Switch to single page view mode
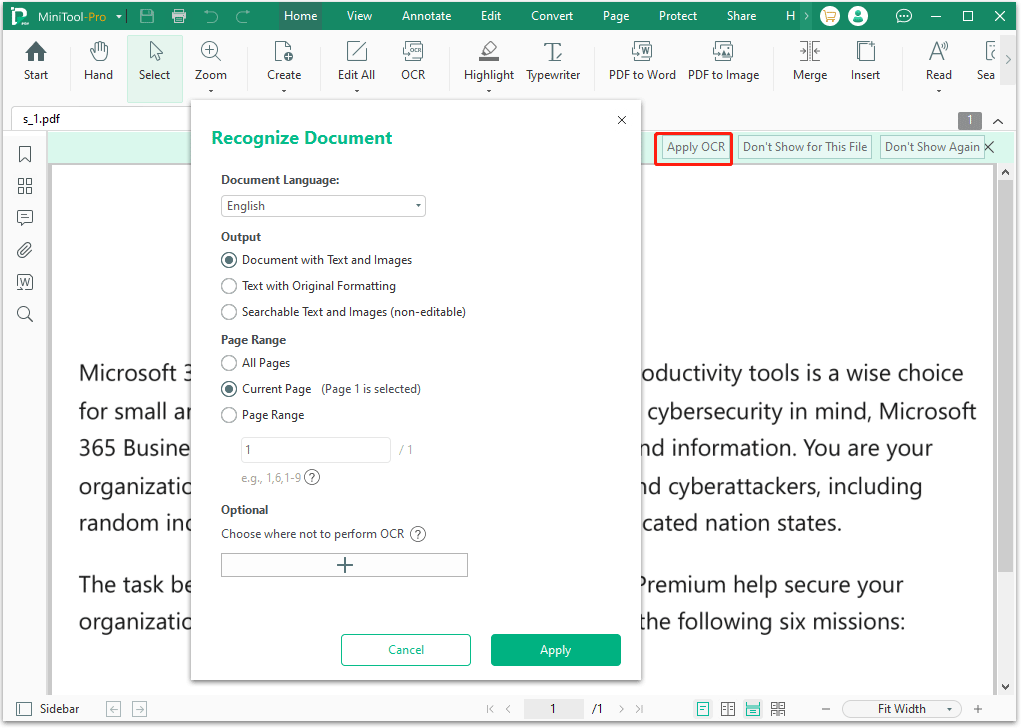 coord(703,709)
